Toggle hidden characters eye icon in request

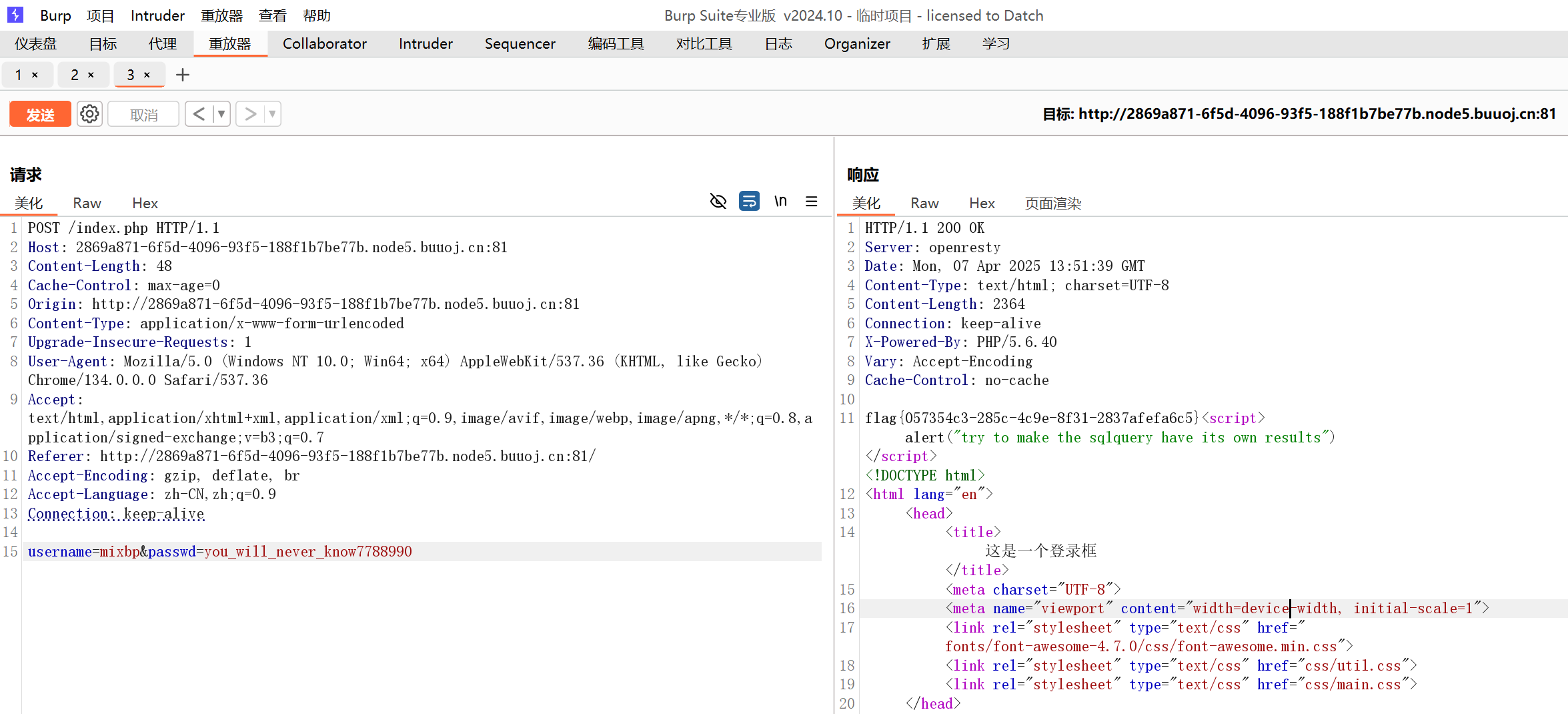point(718,201)
